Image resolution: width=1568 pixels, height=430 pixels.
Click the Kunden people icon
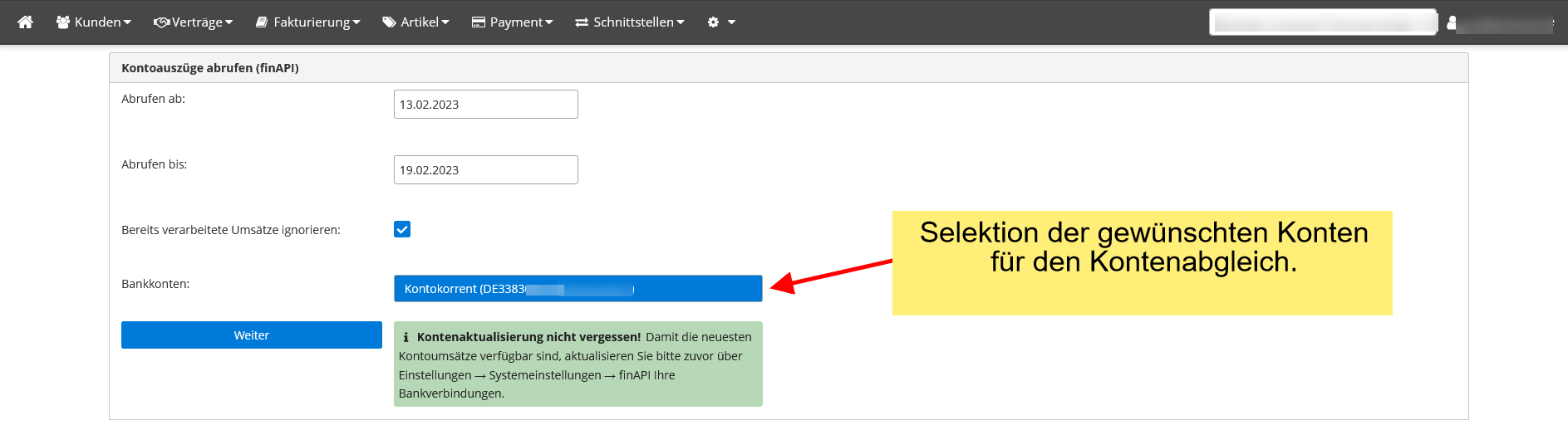[63, 22]
